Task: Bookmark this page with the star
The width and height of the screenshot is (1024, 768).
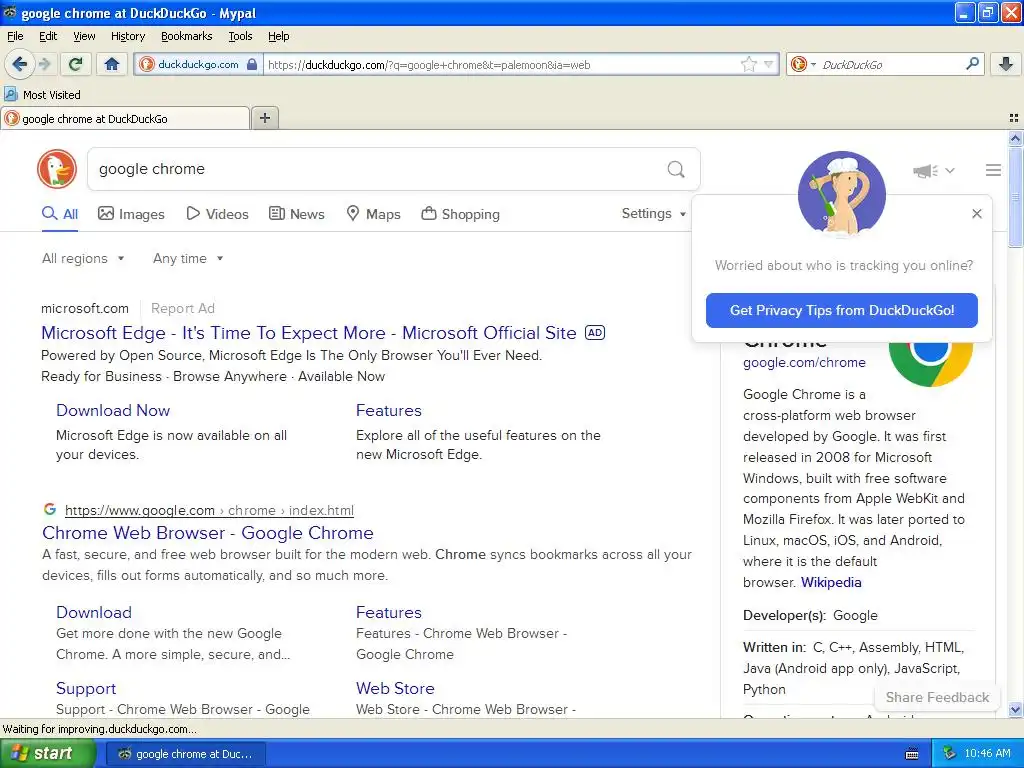Action: (748, 64)
